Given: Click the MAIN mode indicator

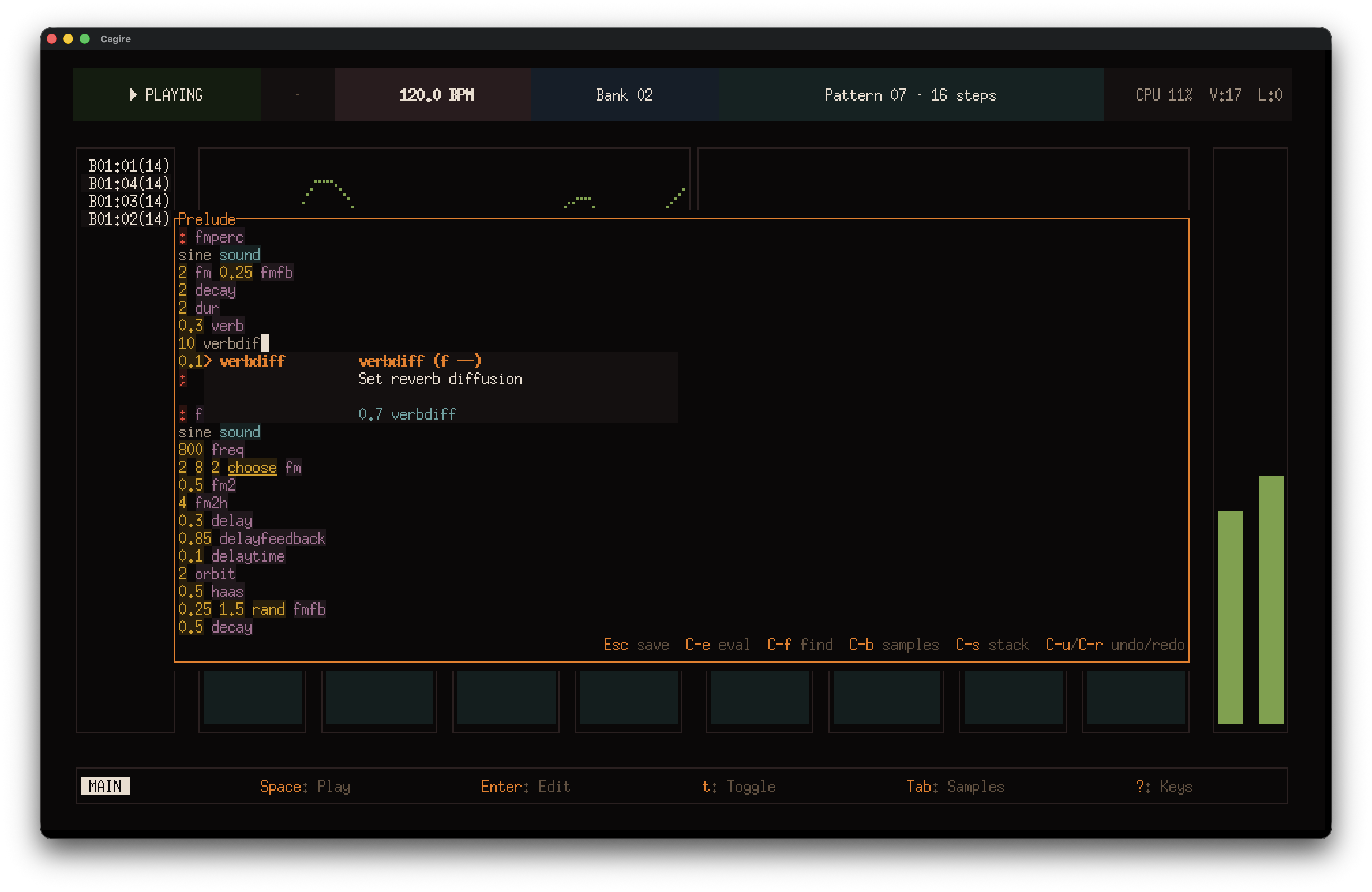Looking at the screenshot, I should (105, 787).
